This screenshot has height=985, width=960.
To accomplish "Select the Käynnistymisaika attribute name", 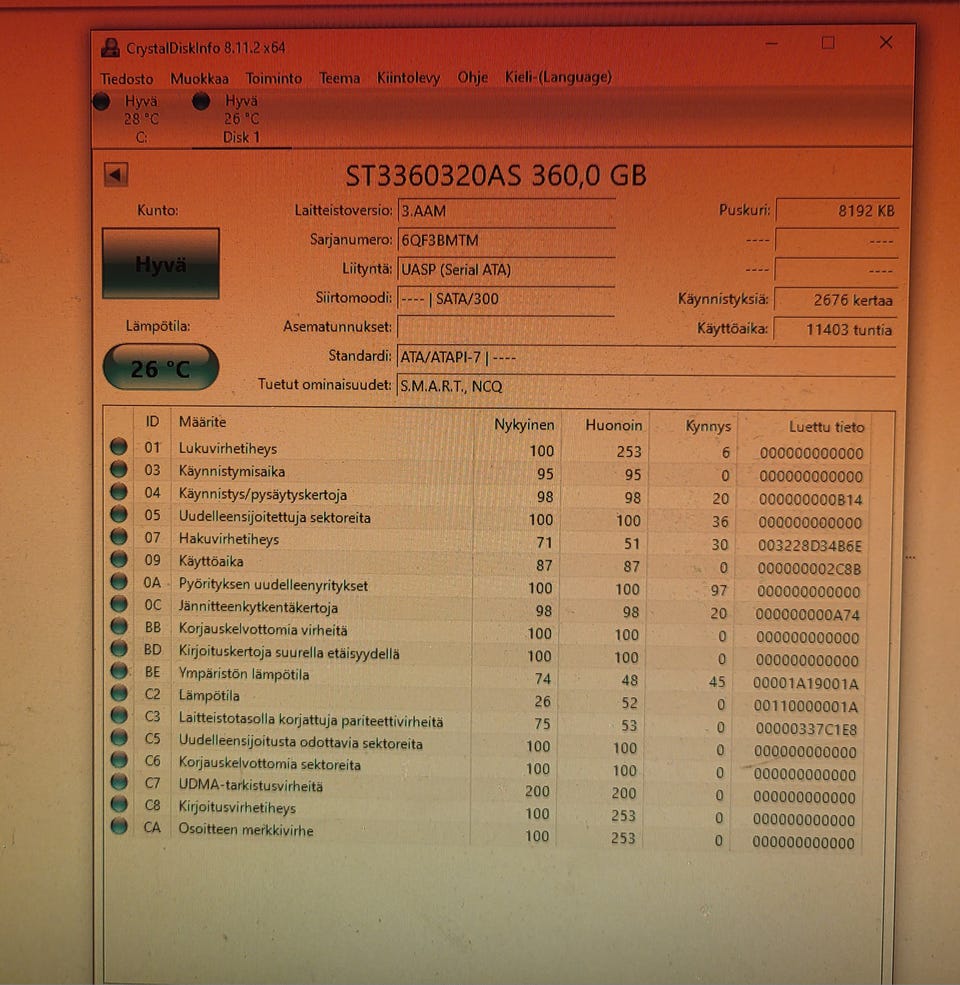I will pyautogui.click(x=232, y=471).
